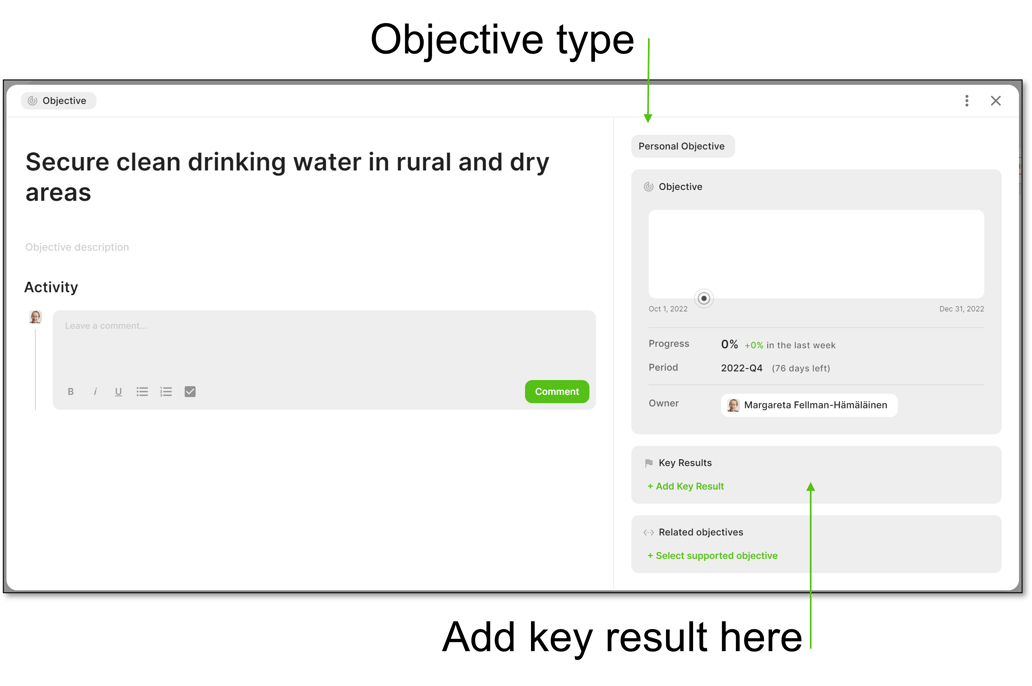The image size is (1032, 686).
Task: Apply underline formatting in comment editor
Action: (118, 392)
